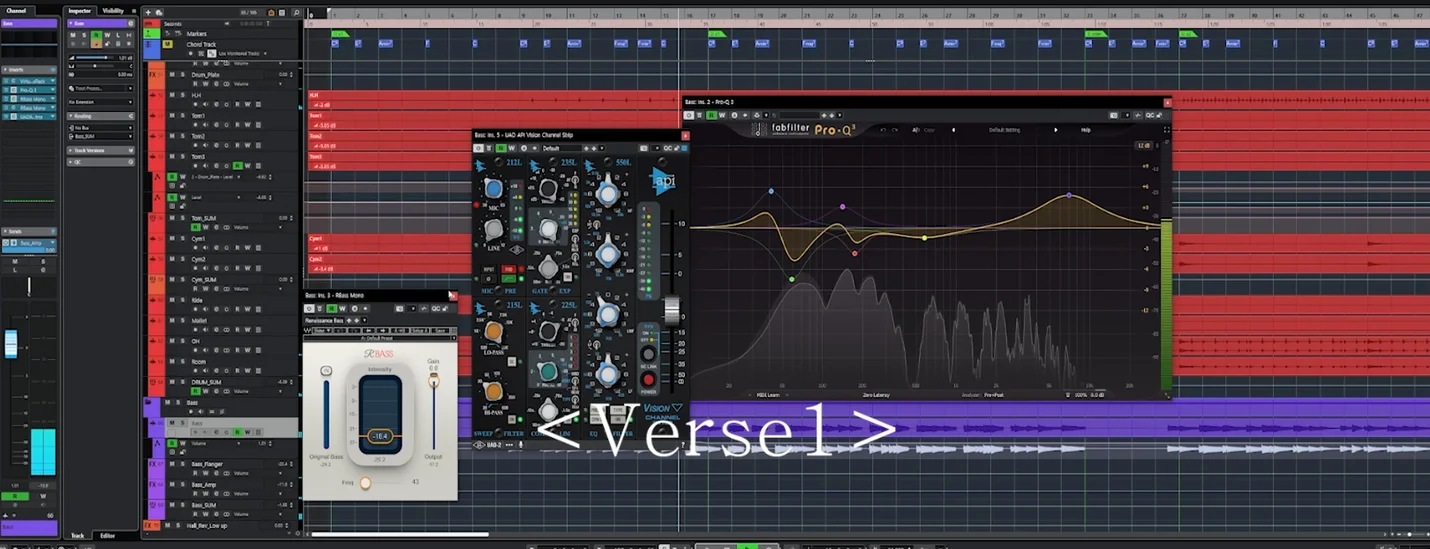Switch to the Visibility tab
Viewport: 1430px width, 549px height.
tap(114, 10)
